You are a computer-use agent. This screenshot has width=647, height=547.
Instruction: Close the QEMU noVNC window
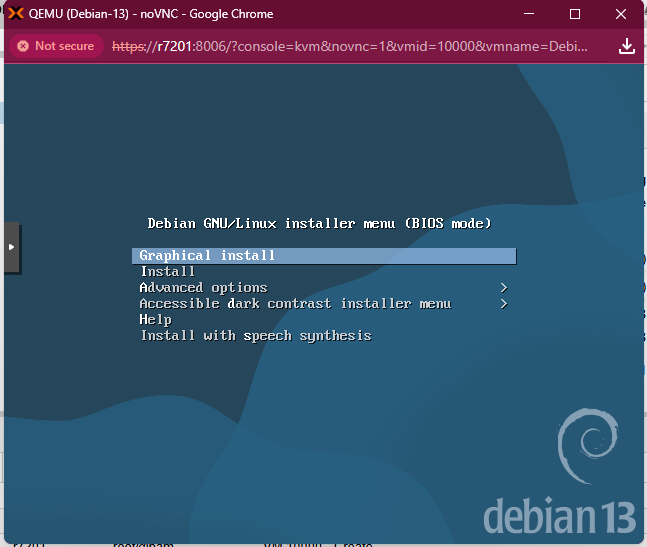(622, 14)
